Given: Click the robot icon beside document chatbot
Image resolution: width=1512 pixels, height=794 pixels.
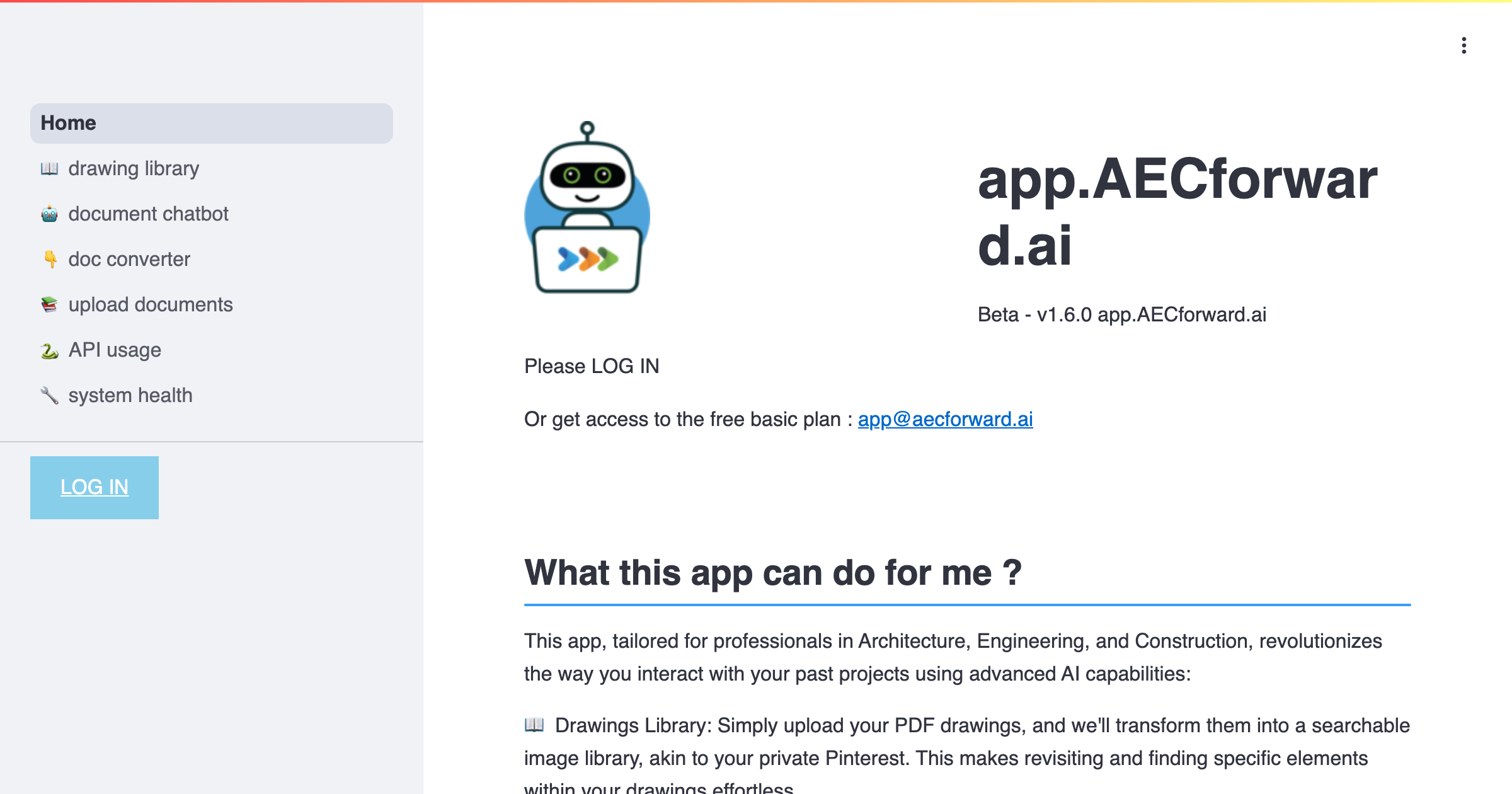Looking at the screenshot, I should (50, 214).
